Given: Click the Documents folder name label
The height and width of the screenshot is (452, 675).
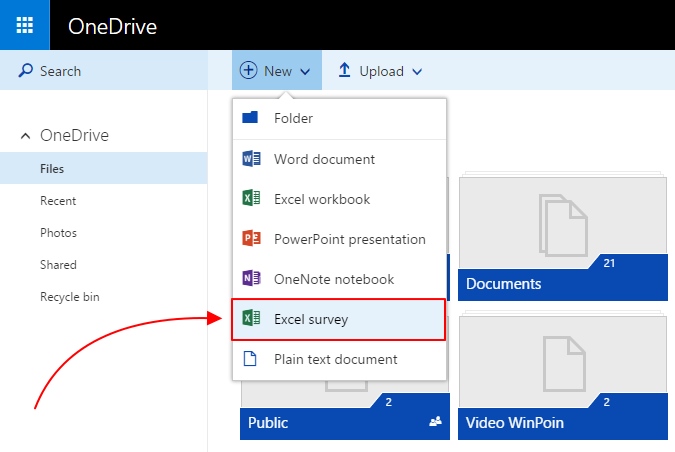Looking at the screenshot, I should (x=503, y=284).
